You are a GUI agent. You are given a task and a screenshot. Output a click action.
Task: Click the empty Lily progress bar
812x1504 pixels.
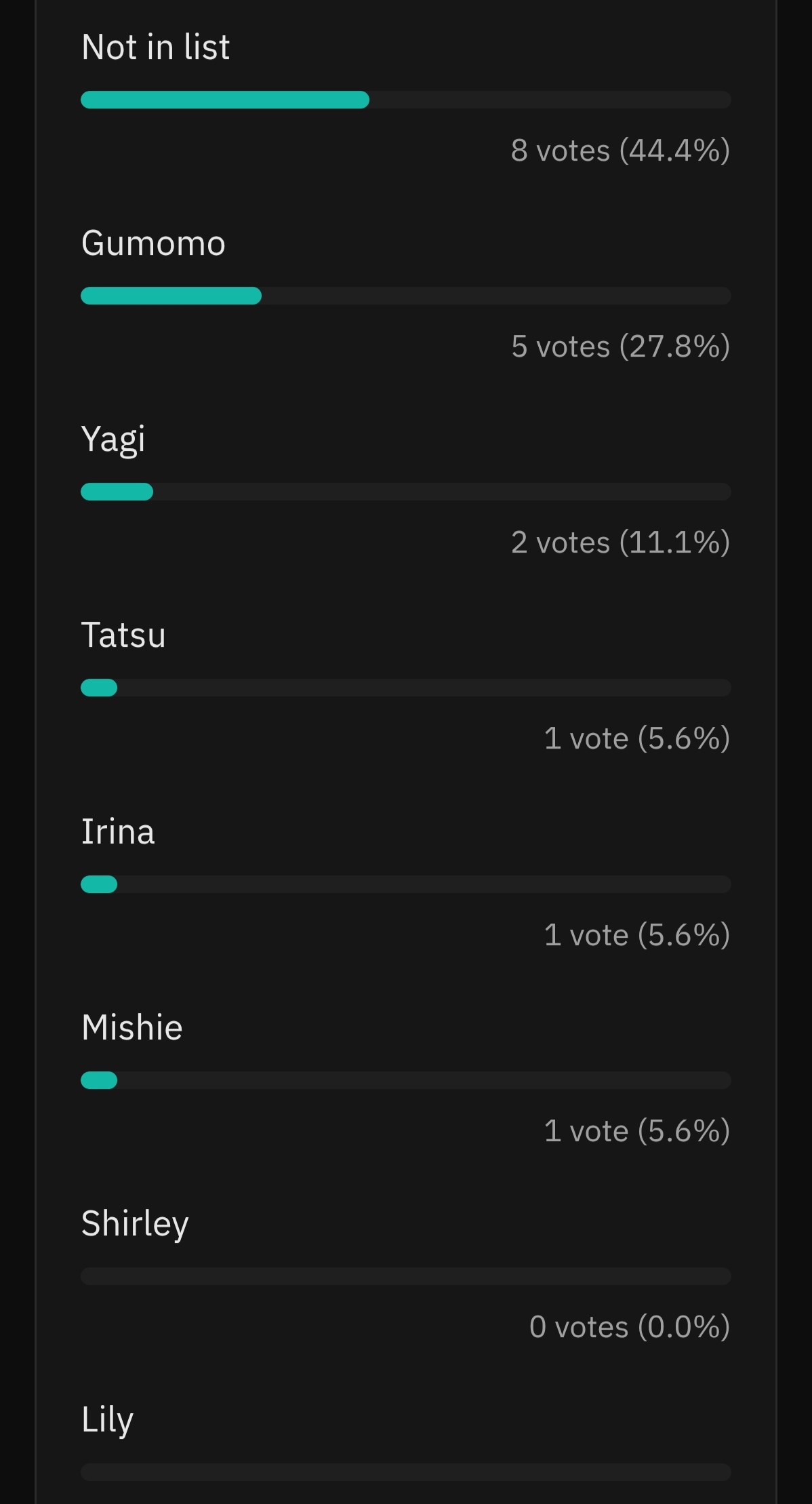[x=406, y=1472]
